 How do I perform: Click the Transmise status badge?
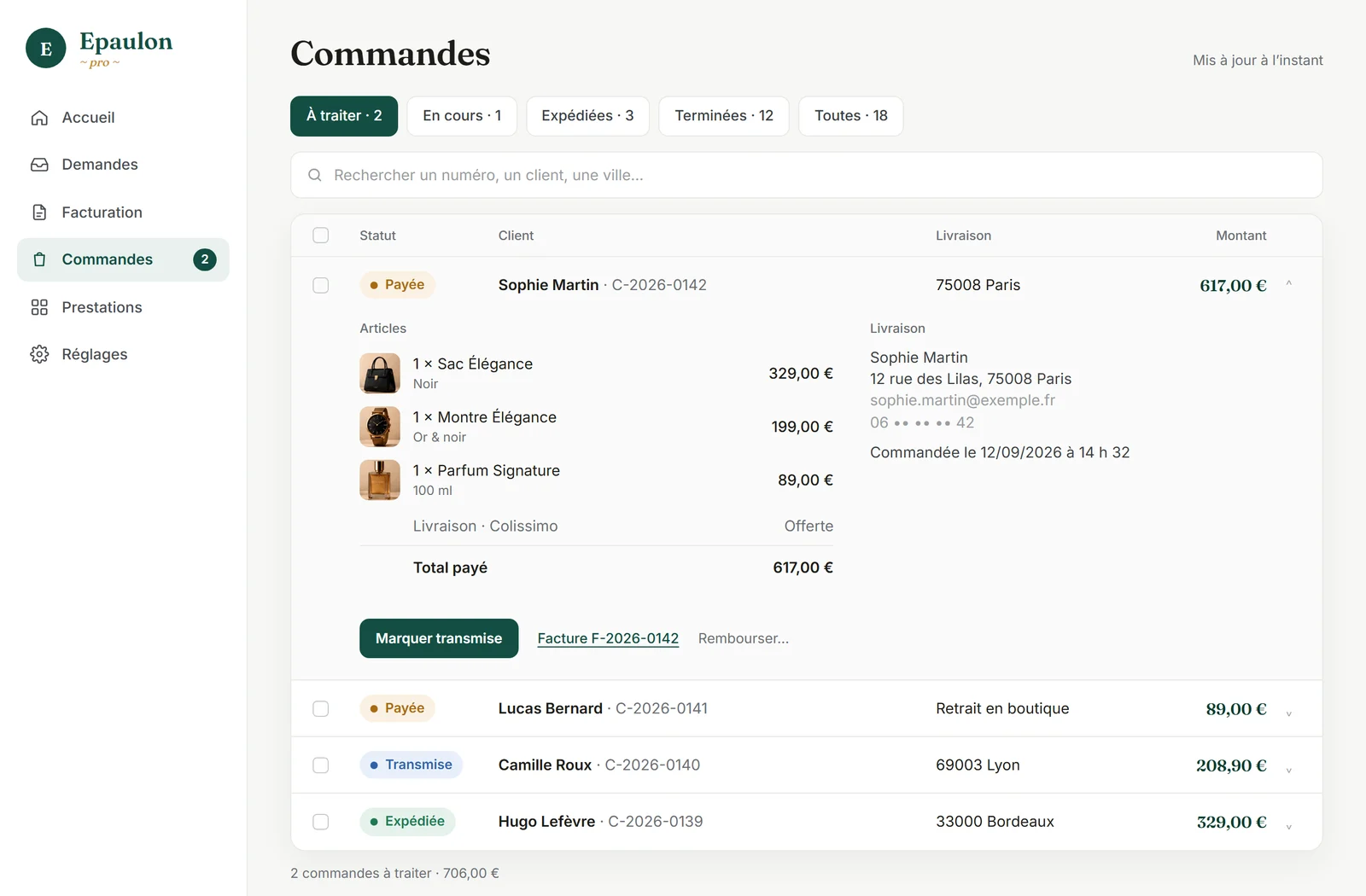(x=411, y=765)
